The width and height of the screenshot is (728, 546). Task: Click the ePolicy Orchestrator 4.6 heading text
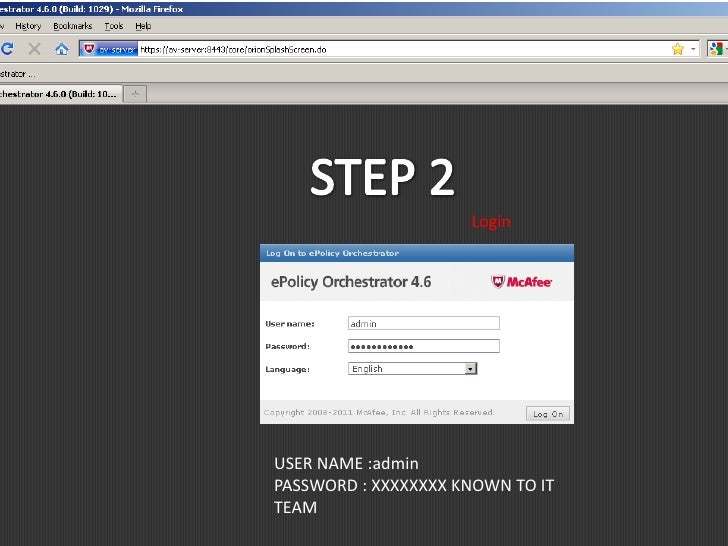coord(351,282)
